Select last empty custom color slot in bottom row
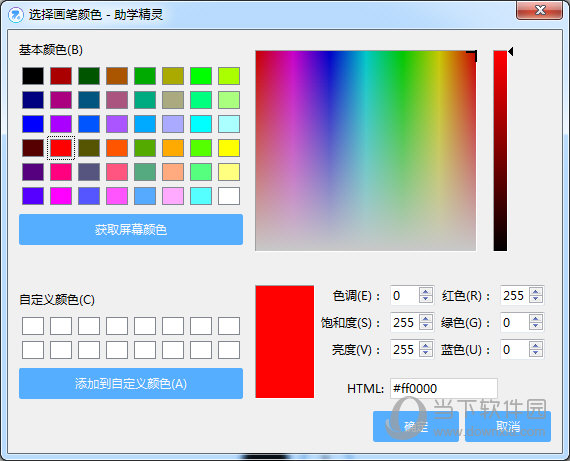The image size is (570, 461). (229, 350)
